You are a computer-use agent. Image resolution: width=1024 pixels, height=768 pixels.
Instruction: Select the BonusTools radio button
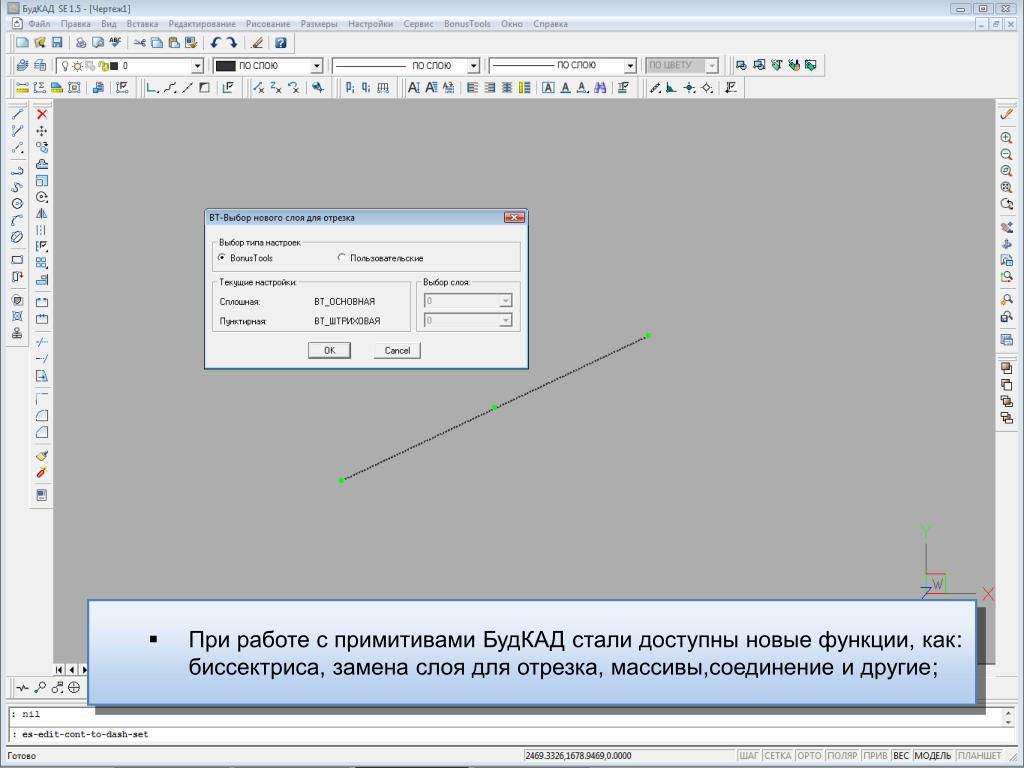click(x=222, y=258)
